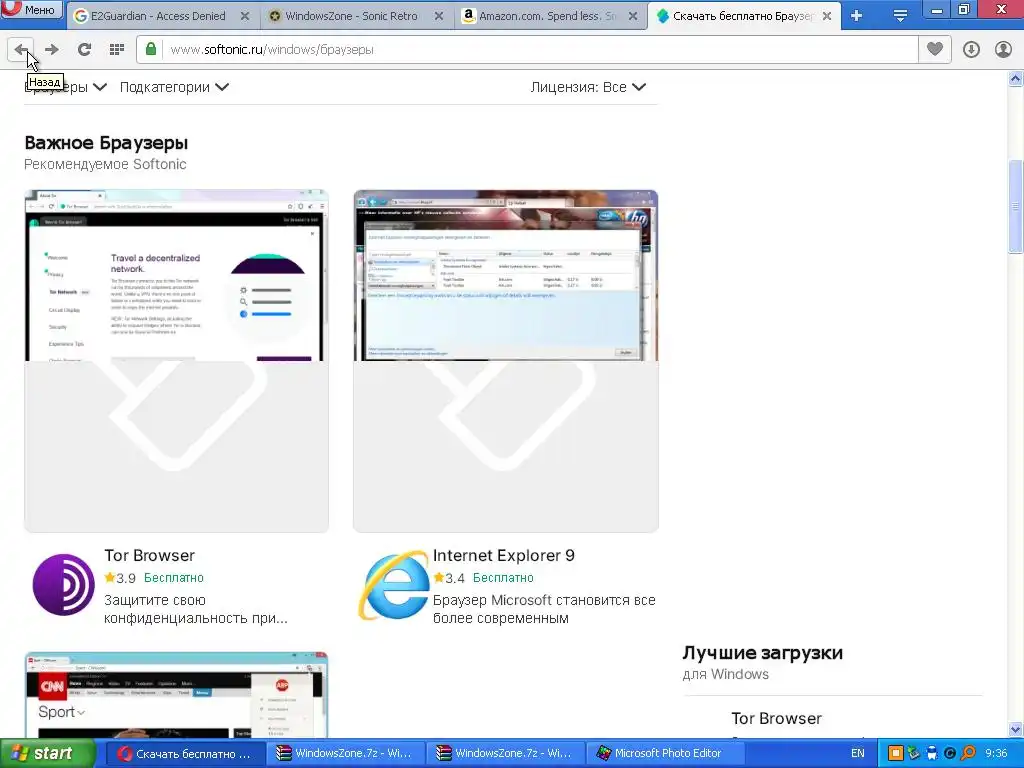
Task: Open Tor Browser in Лучшие загрузки list
Action: [x=776, y=718]
